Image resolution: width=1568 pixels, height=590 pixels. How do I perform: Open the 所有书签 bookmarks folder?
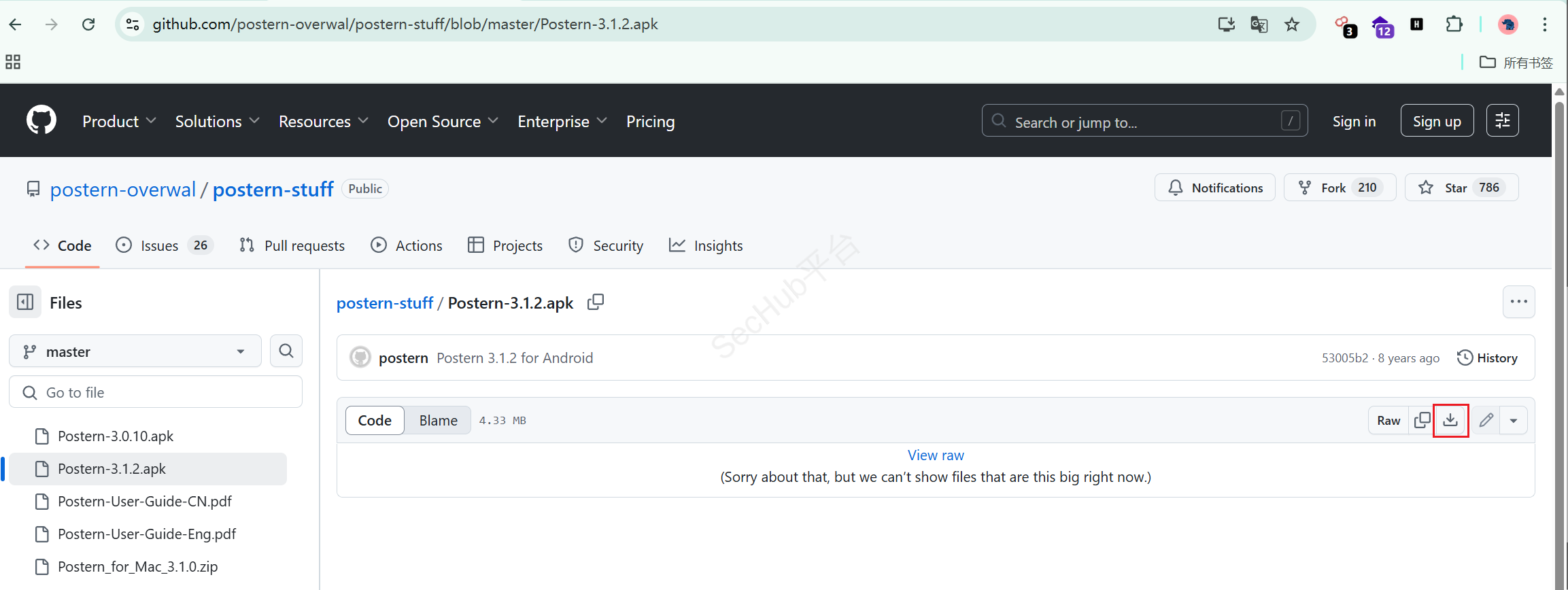[x=1516, y=63]
